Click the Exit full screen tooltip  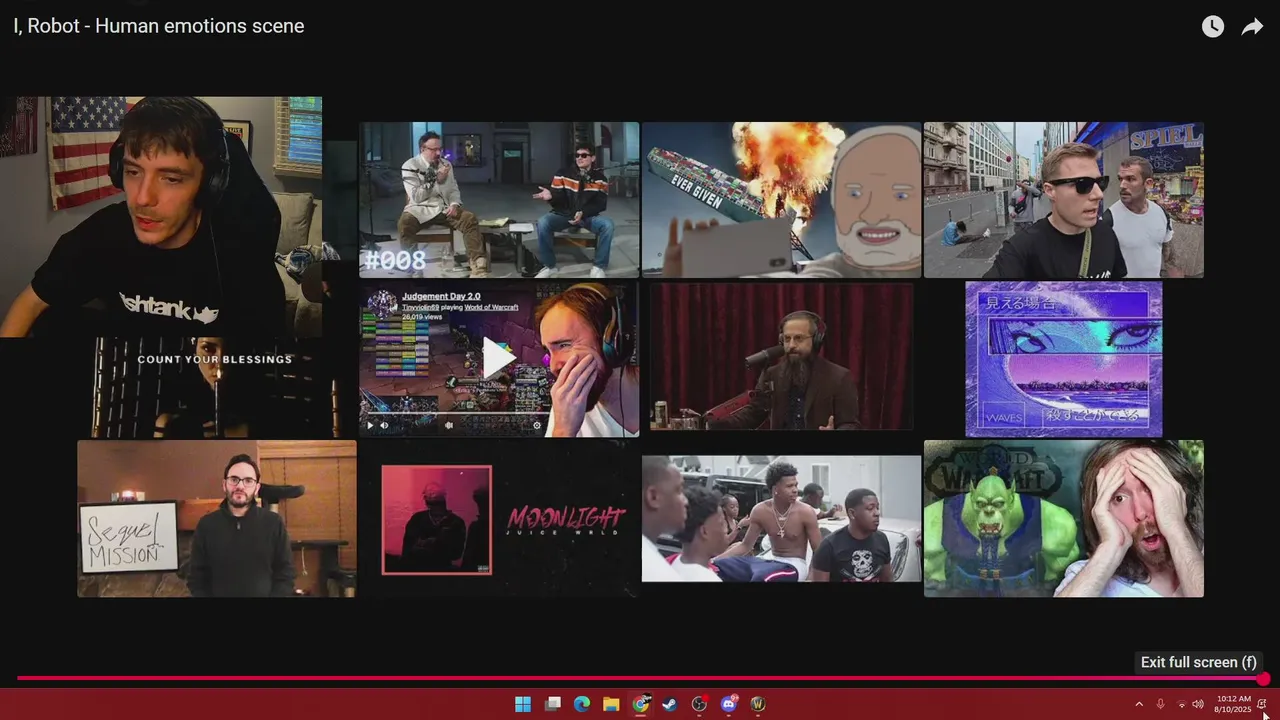[1199, 662]
